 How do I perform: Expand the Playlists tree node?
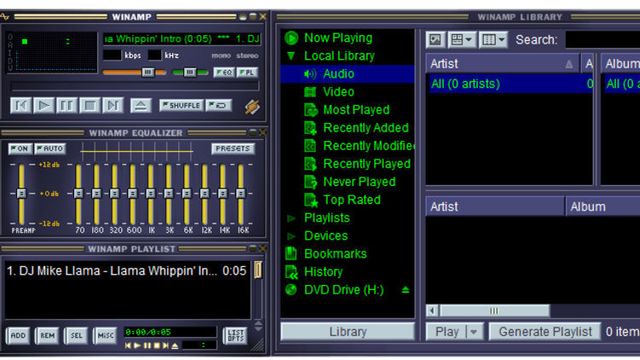291,218
